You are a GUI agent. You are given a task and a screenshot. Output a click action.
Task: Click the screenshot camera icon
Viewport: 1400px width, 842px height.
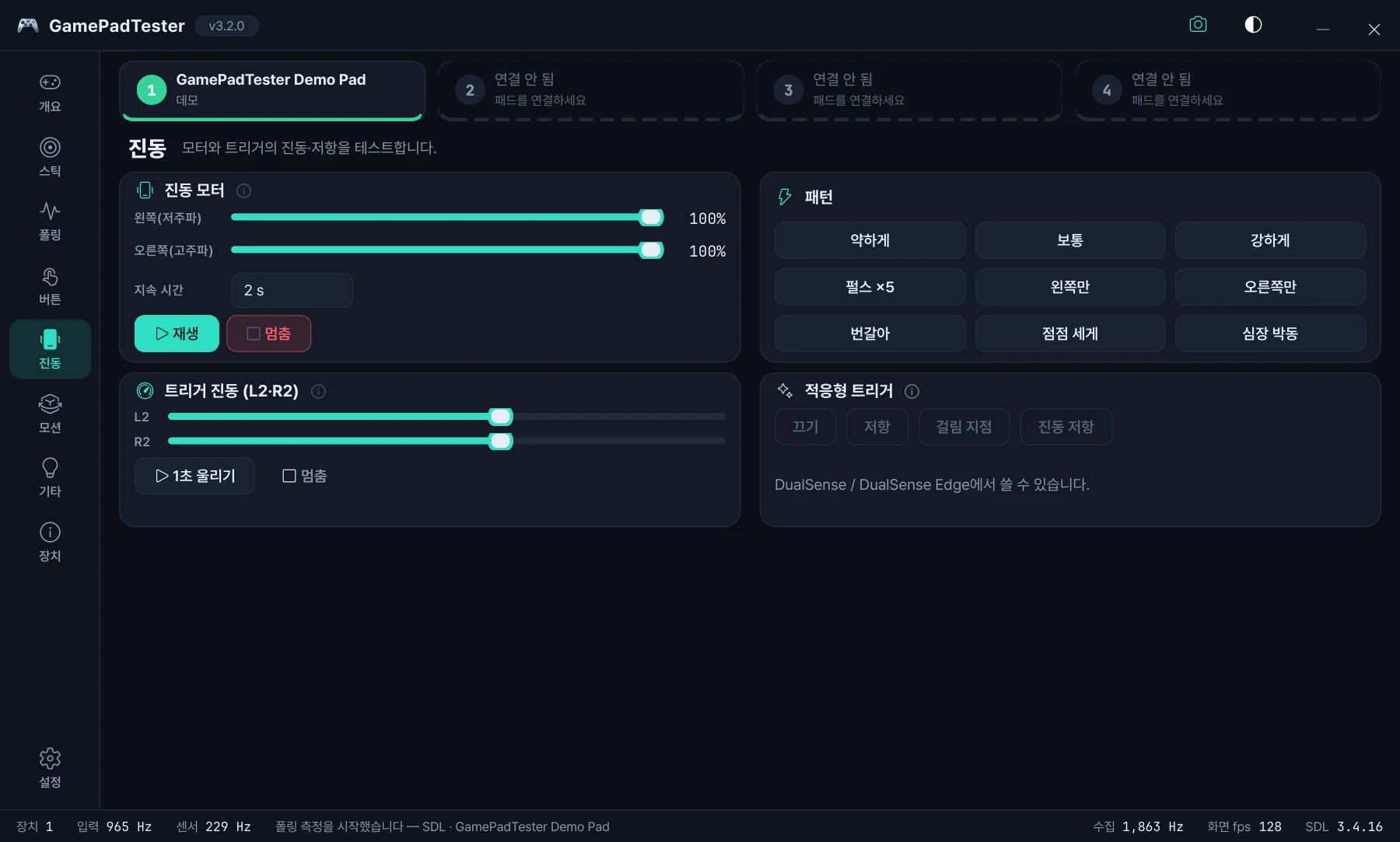tap(1198, 25)
